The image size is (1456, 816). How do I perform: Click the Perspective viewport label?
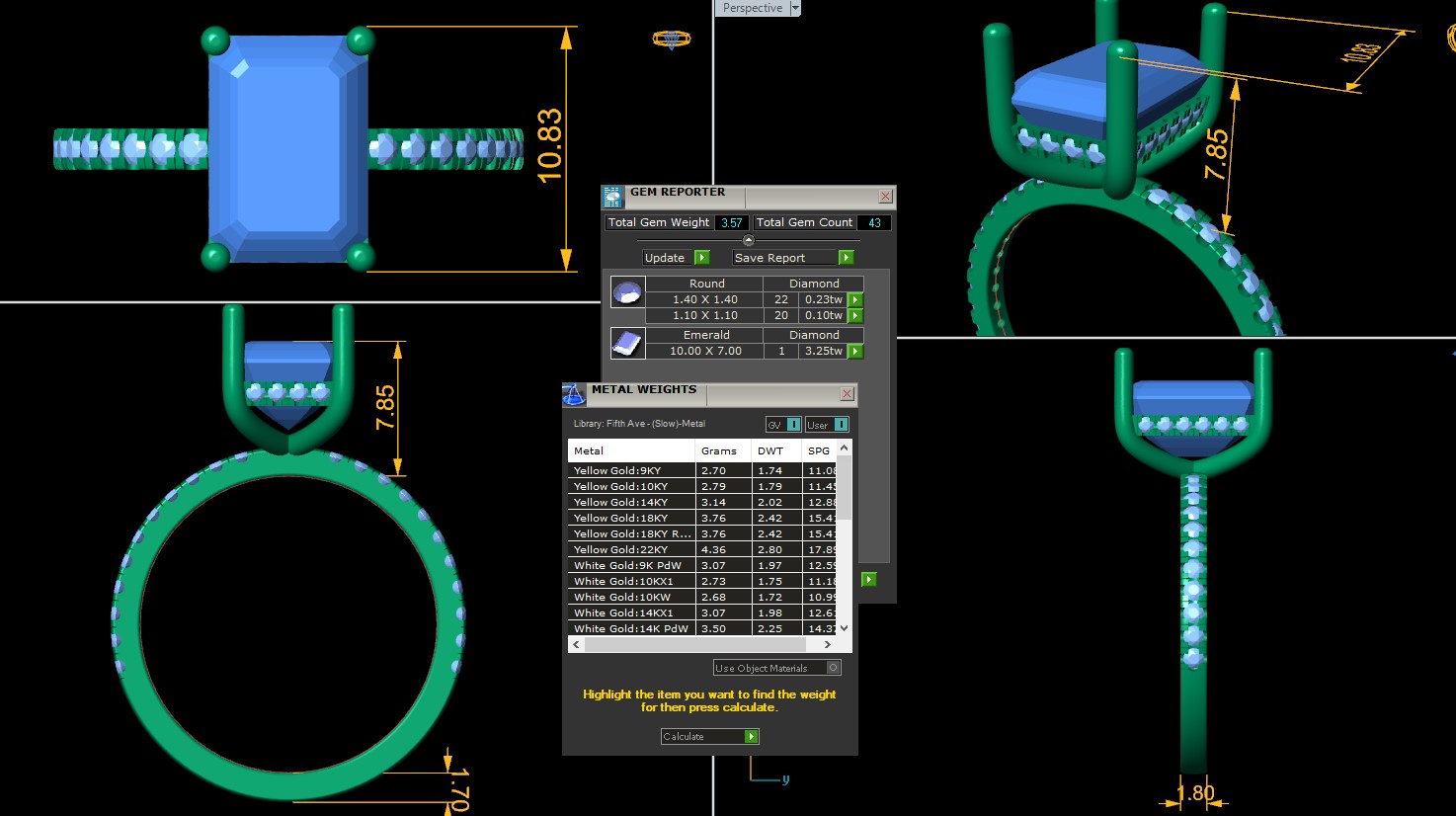coord(753,8)
